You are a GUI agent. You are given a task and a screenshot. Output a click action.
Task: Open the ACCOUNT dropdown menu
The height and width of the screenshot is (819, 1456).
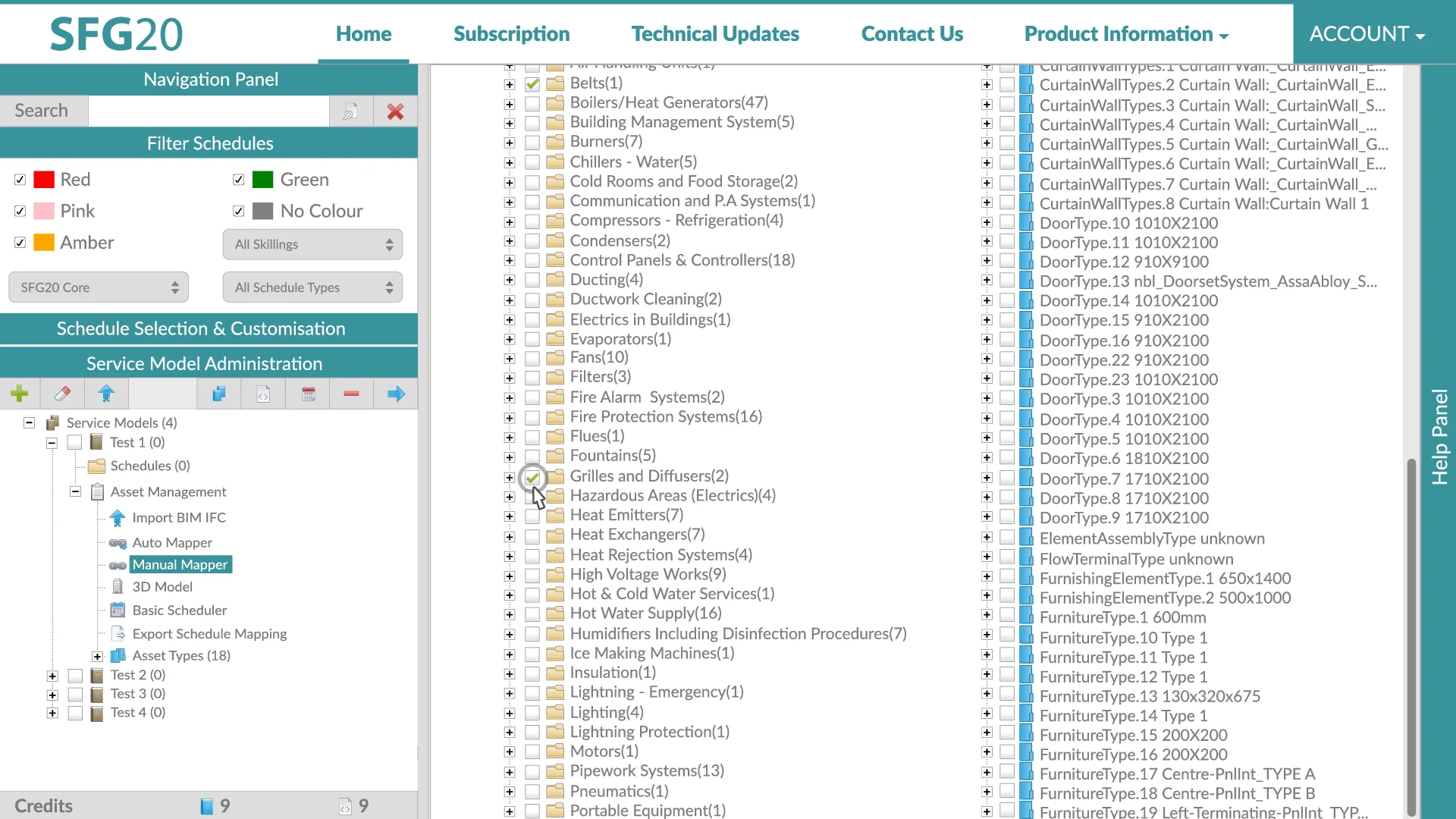click(1367, 33)
